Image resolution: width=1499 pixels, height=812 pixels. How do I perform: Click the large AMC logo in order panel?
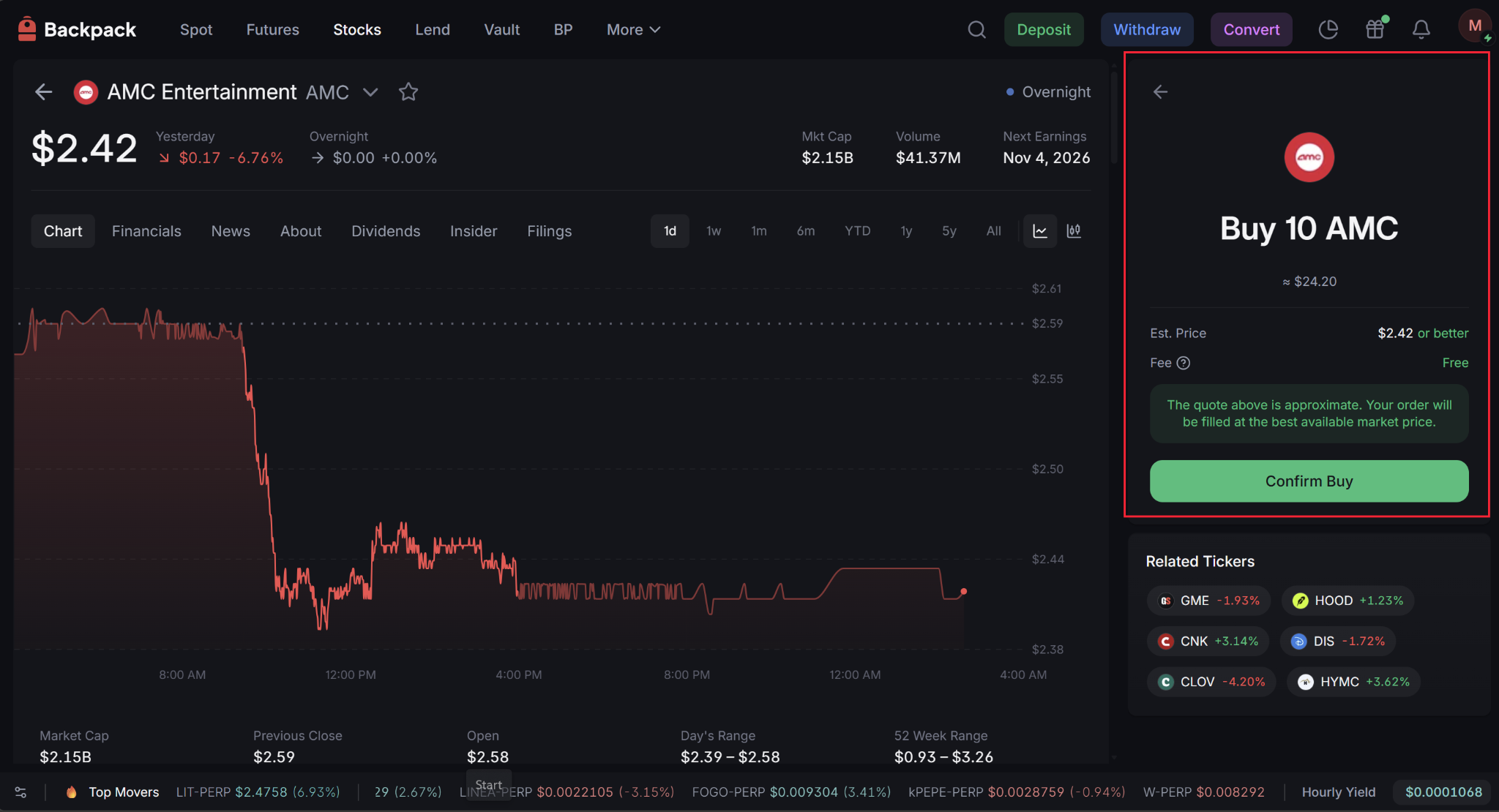pos(1309,157)
